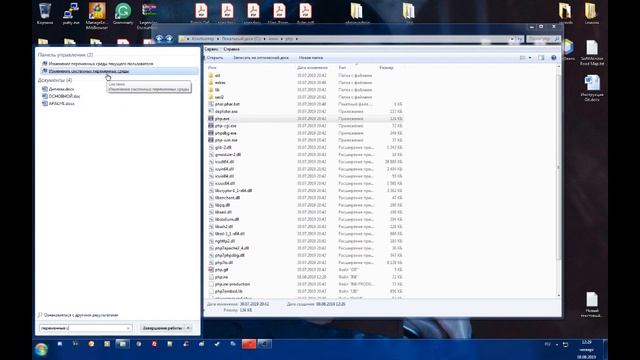640x360 pixels.
Task: Open Explorer help question mark icon
Action: [554, 58]
